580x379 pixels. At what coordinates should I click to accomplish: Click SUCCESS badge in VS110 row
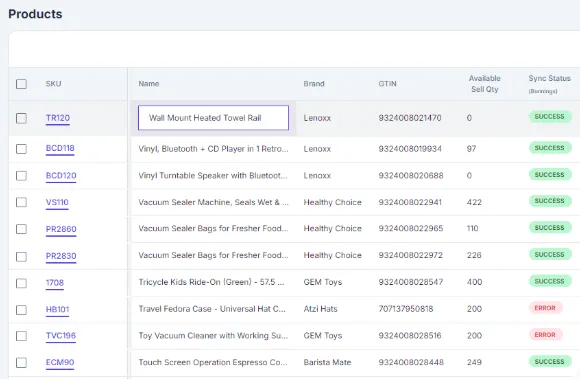tap(550, 201)
